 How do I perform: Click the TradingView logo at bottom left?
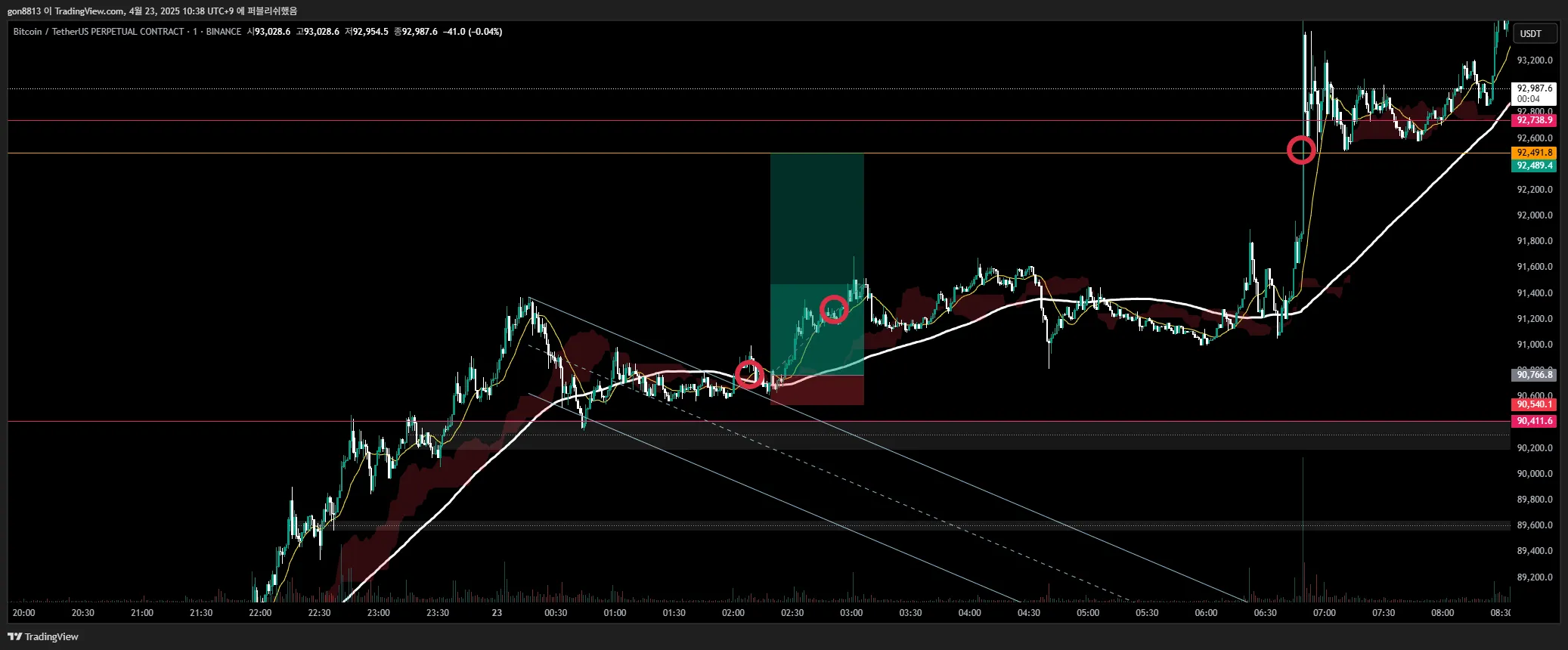[x=43, y=636]
